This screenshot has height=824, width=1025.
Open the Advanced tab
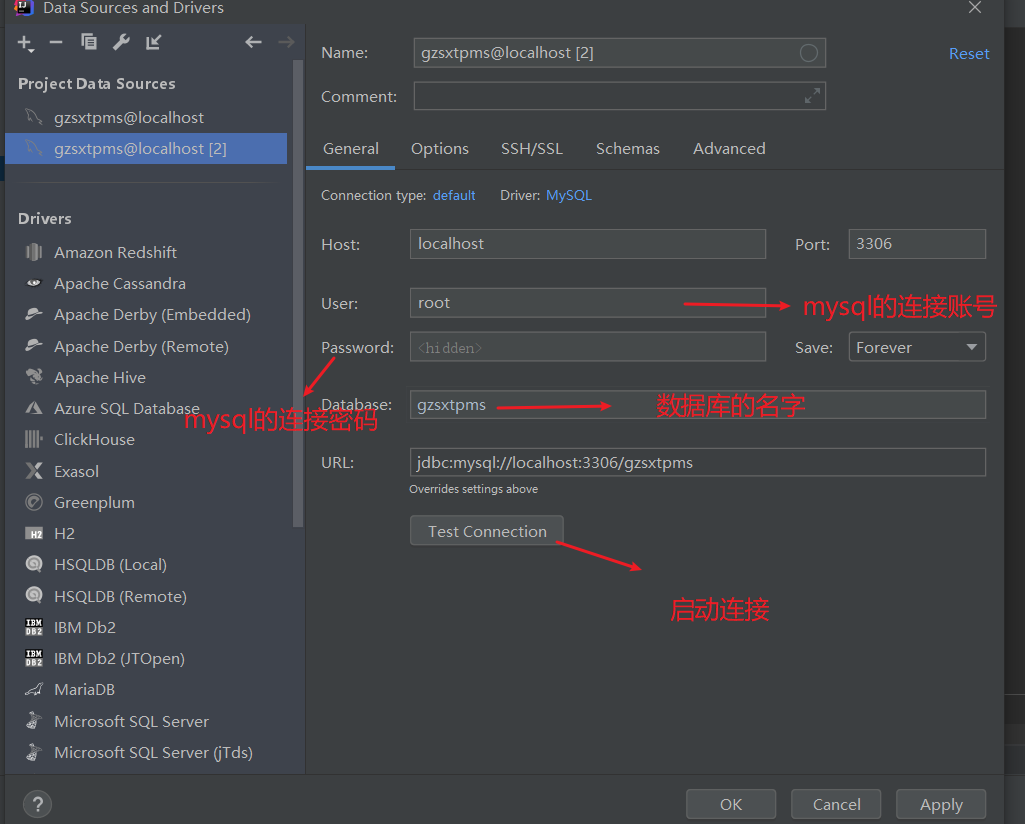729,149
